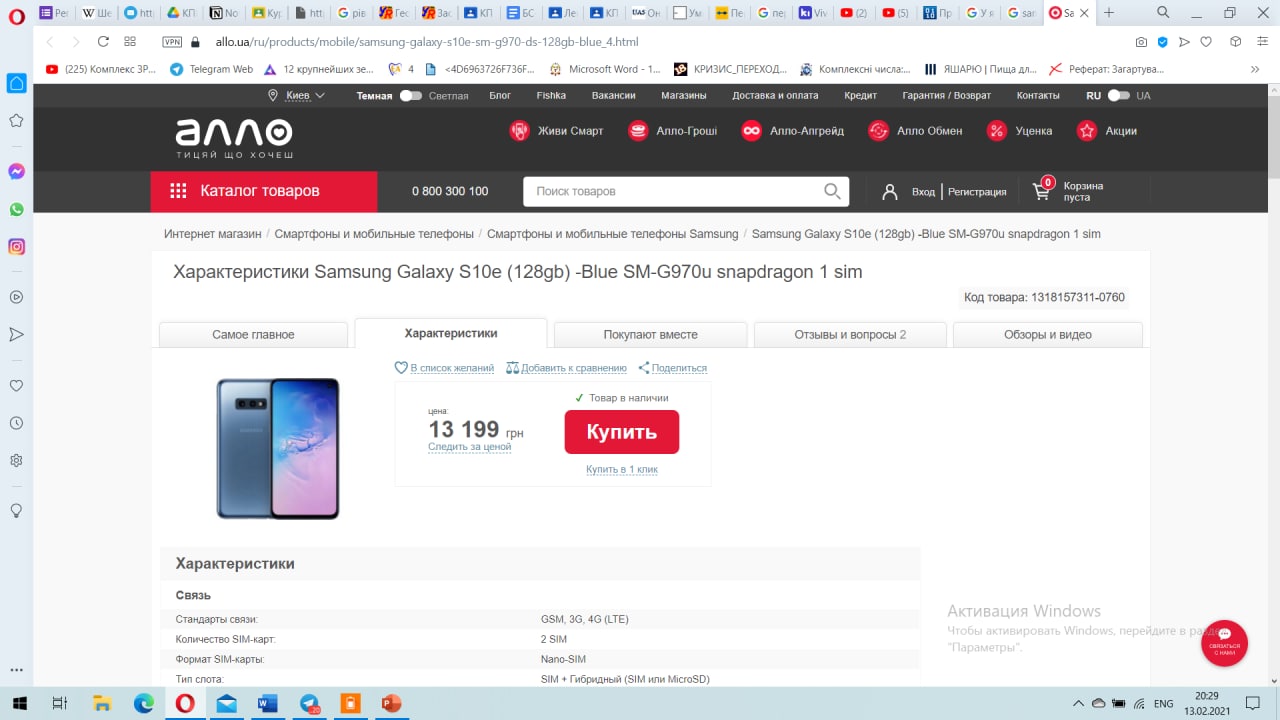
Task: Click the Живи Смарт icon link
Action: (x=556, y=131)
